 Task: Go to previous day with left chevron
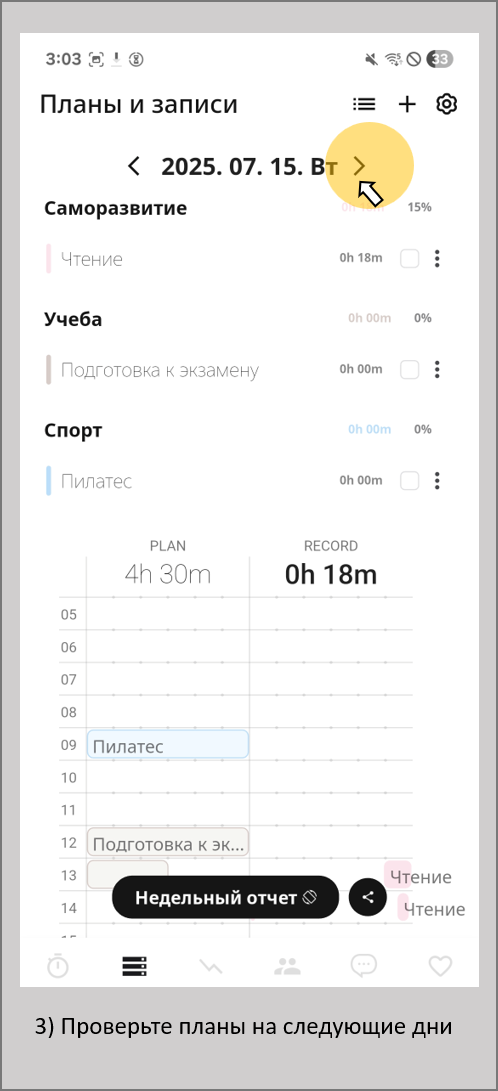click(134, 166)
